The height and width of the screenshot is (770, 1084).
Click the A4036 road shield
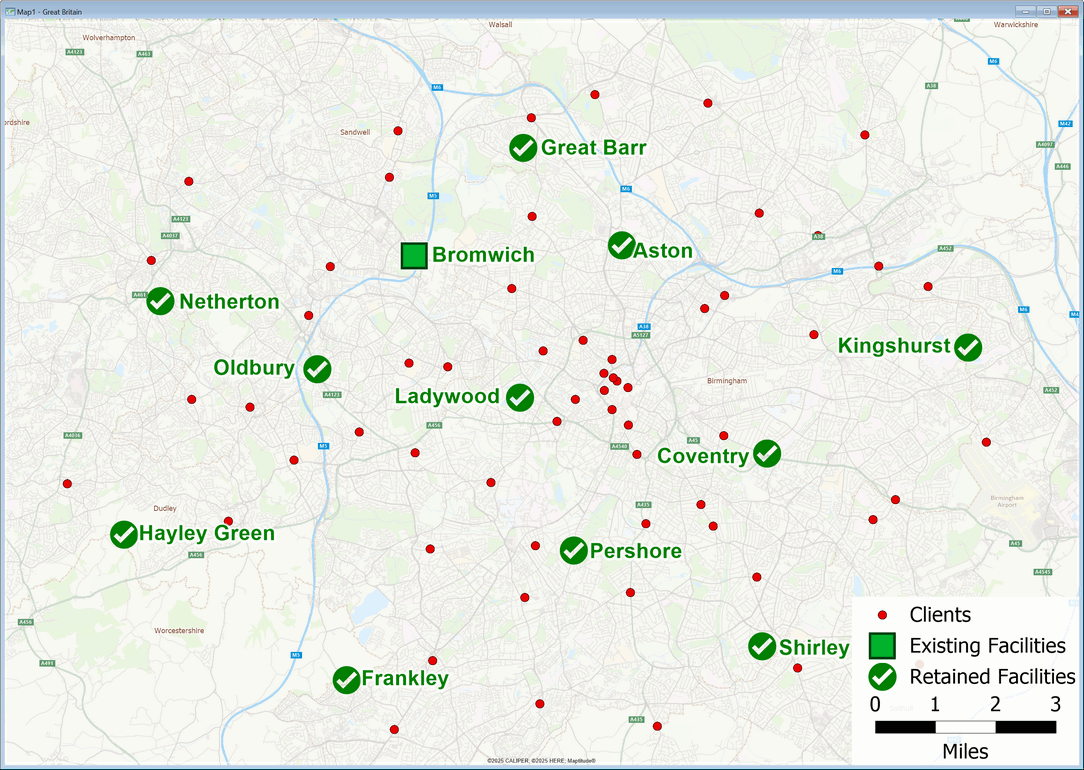(73, 435)
